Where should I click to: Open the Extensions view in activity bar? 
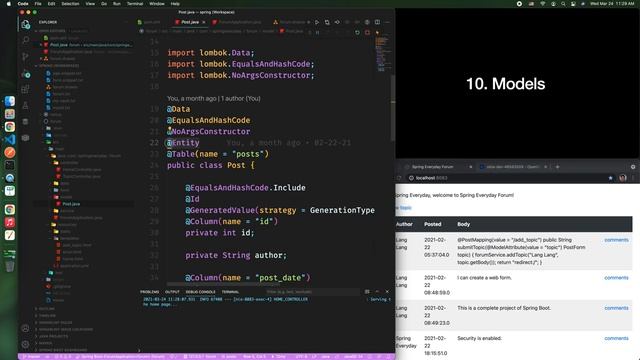(x=25, y=89)
